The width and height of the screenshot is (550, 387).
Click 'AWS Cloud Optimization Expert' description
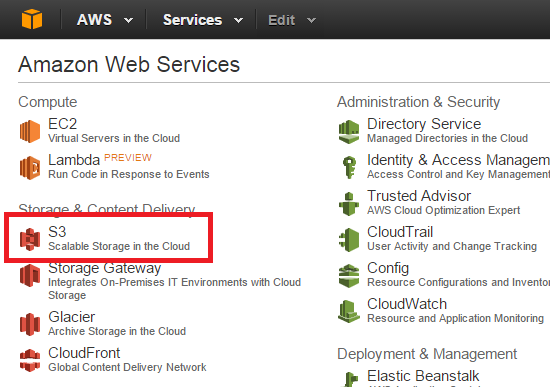(444, 210)
